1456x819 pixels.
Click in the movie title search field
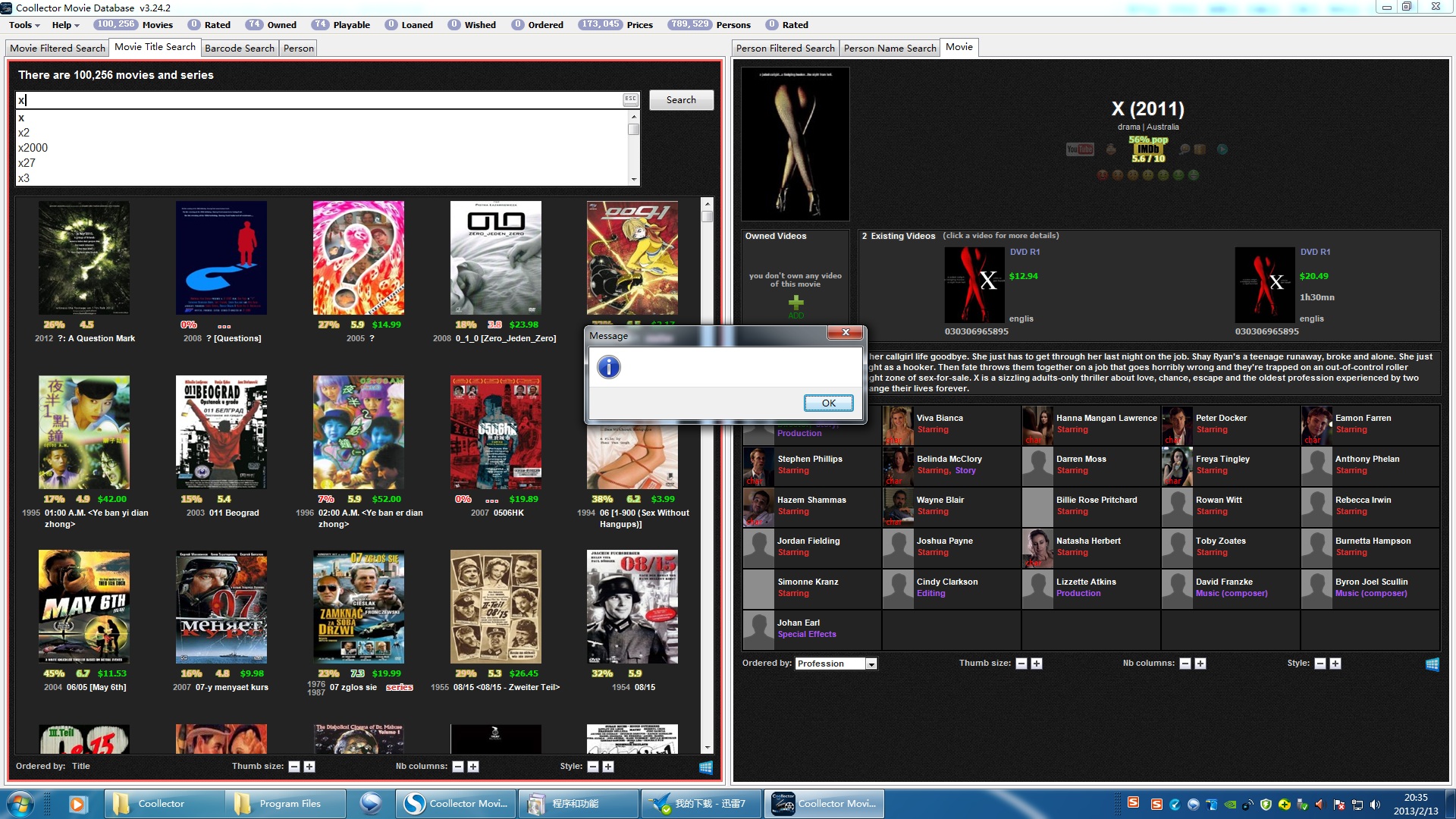click(318, 100)
